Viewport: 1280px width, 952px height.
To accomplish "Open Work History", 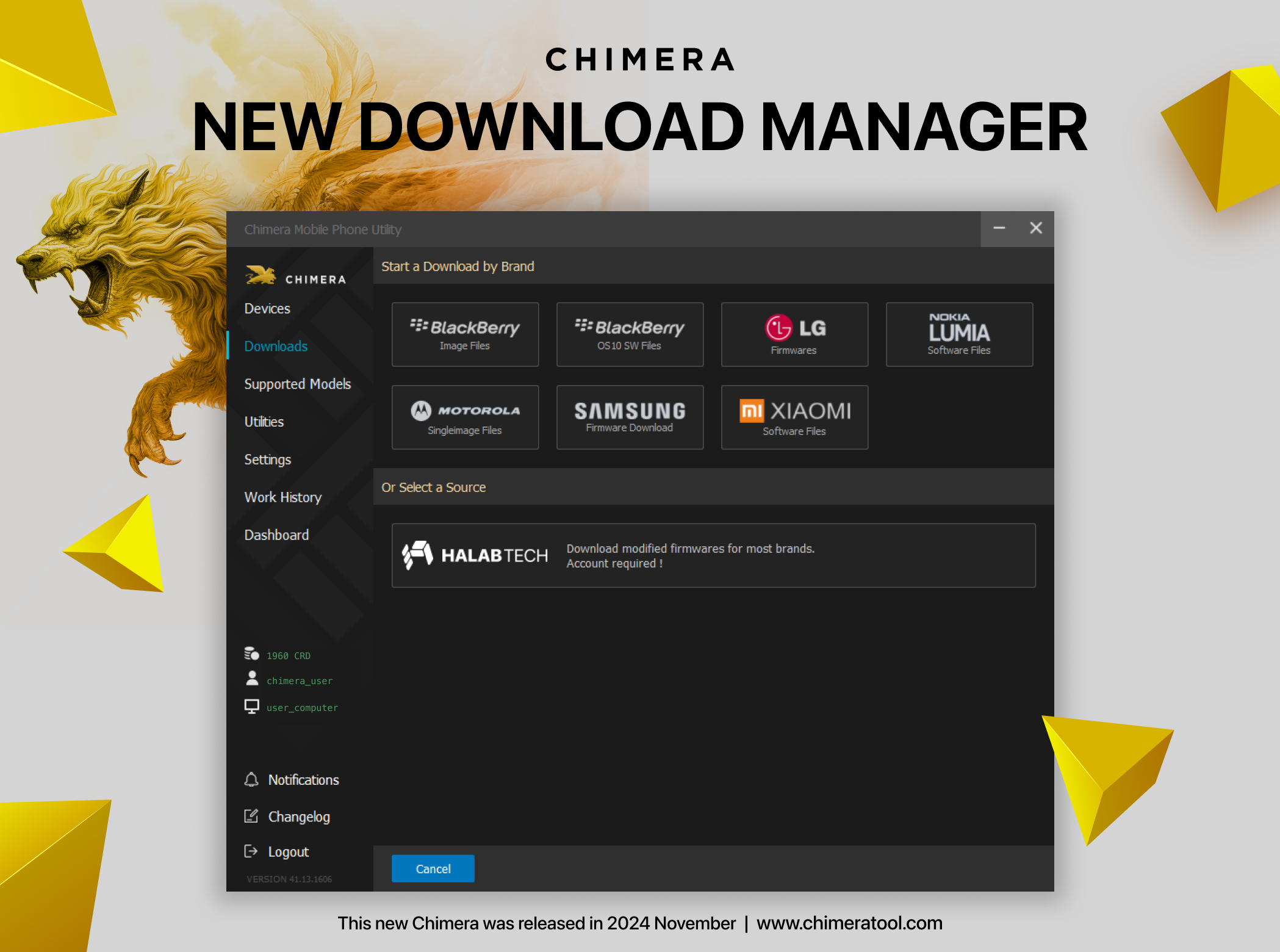I will click(x=282, y=497).
